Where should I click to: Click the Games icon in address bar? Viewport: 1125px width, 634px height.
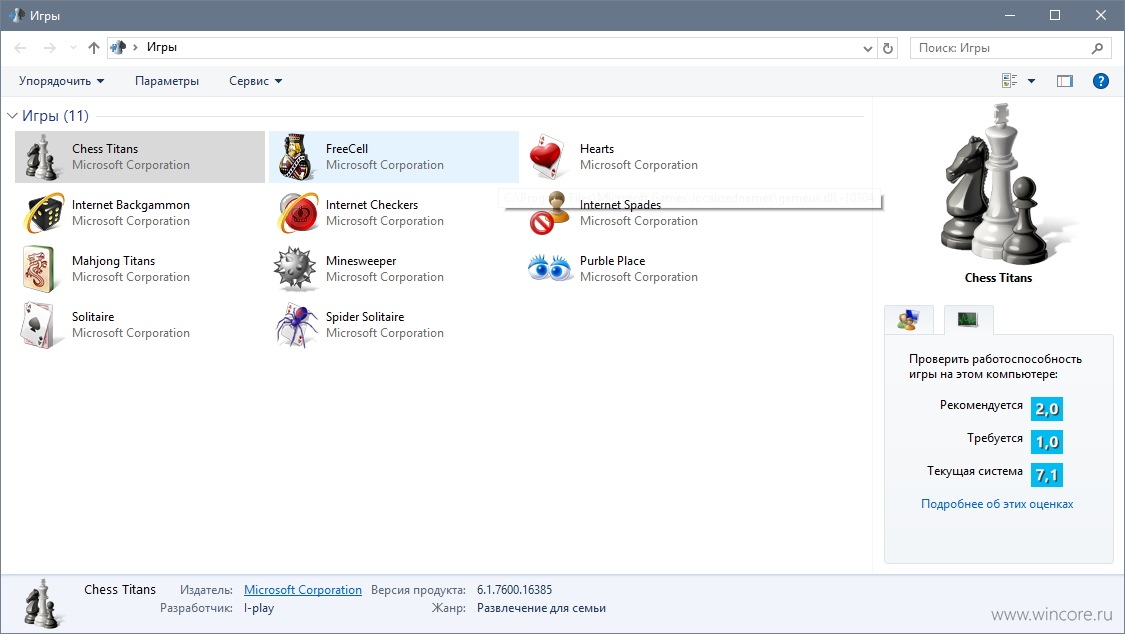118,47
